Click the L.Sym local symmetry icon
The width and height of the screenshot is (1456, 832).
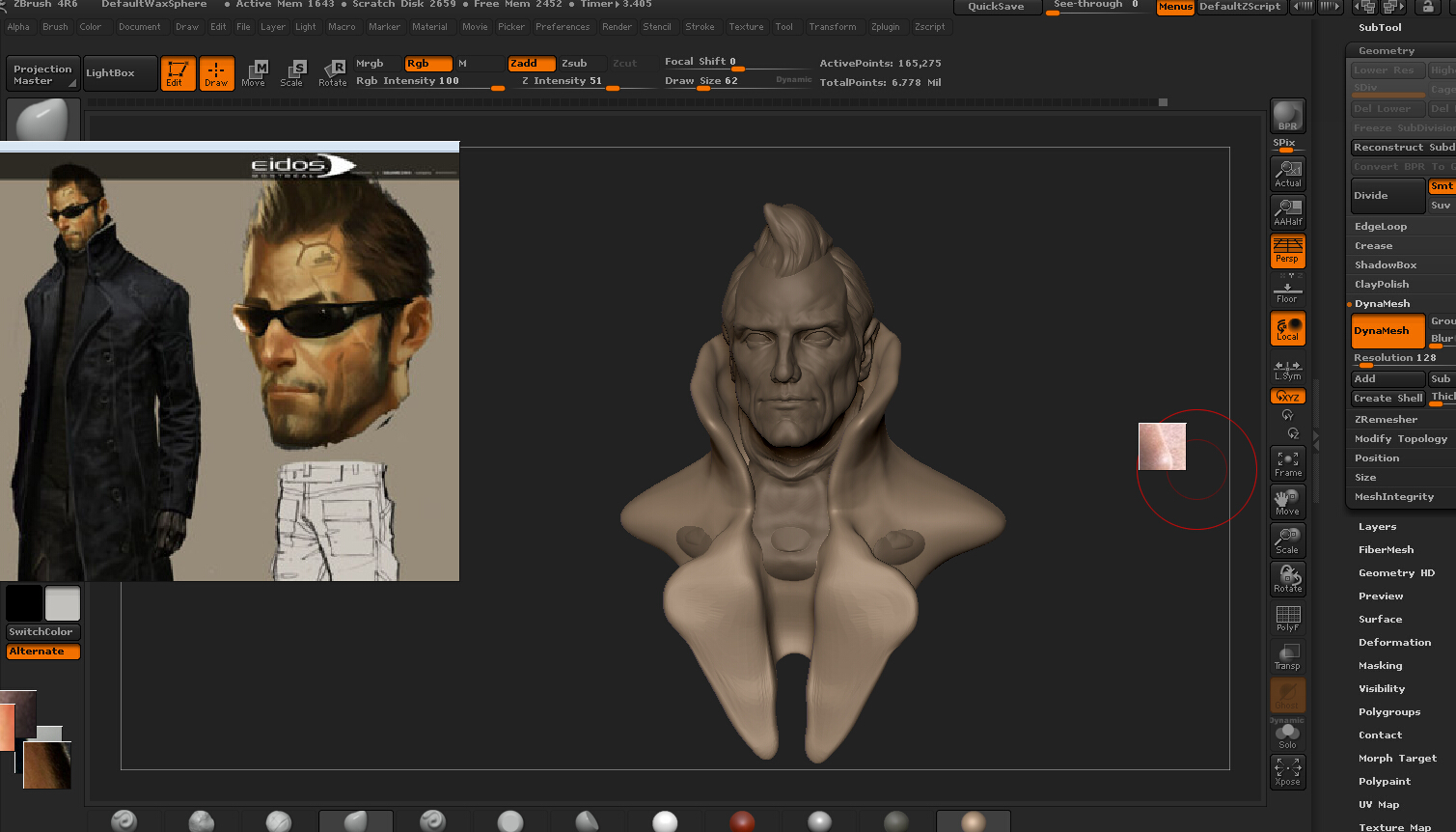tap(1287, 371)
